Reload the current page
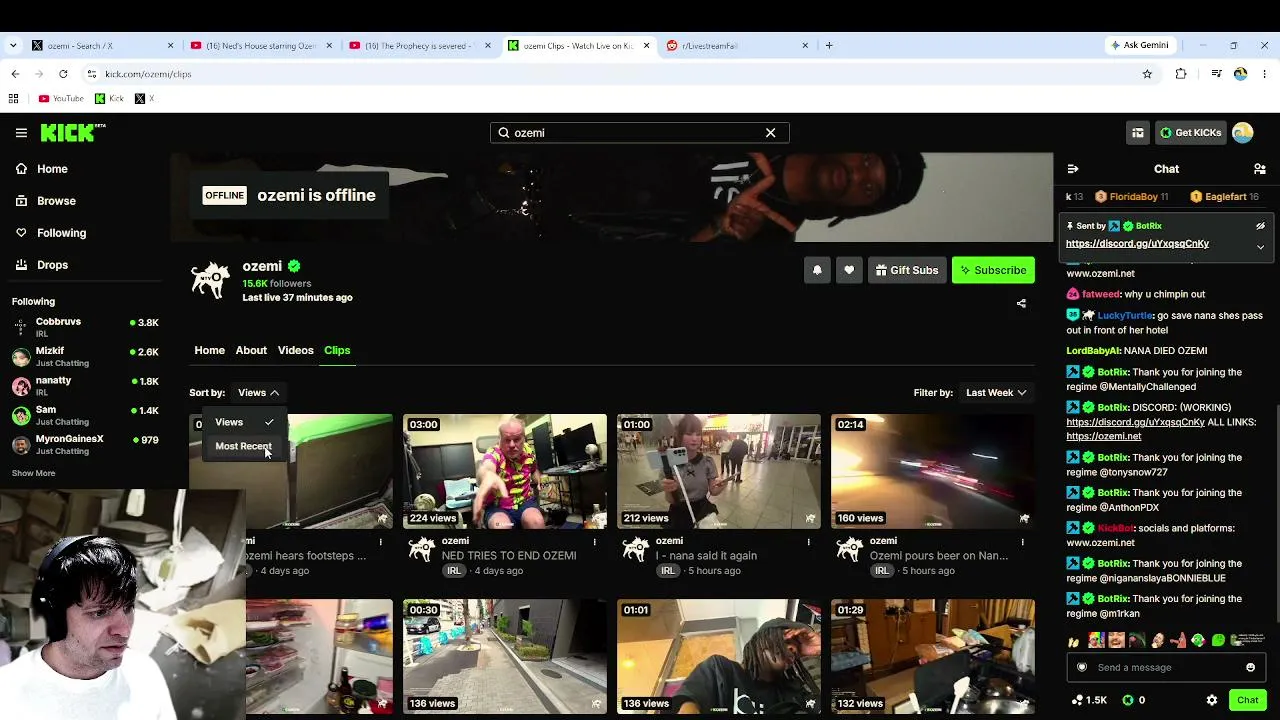1280x720 pixels. 63,74
